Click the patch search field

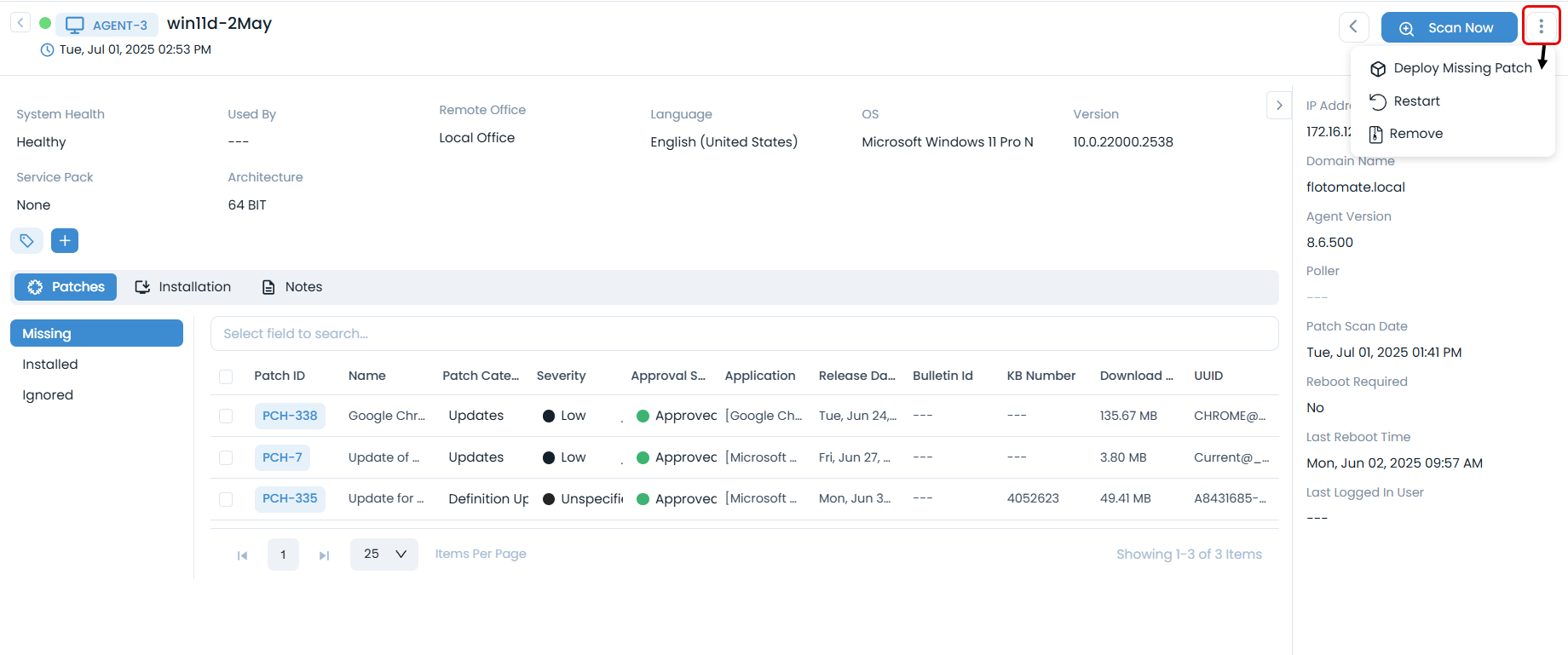(743, 334)
